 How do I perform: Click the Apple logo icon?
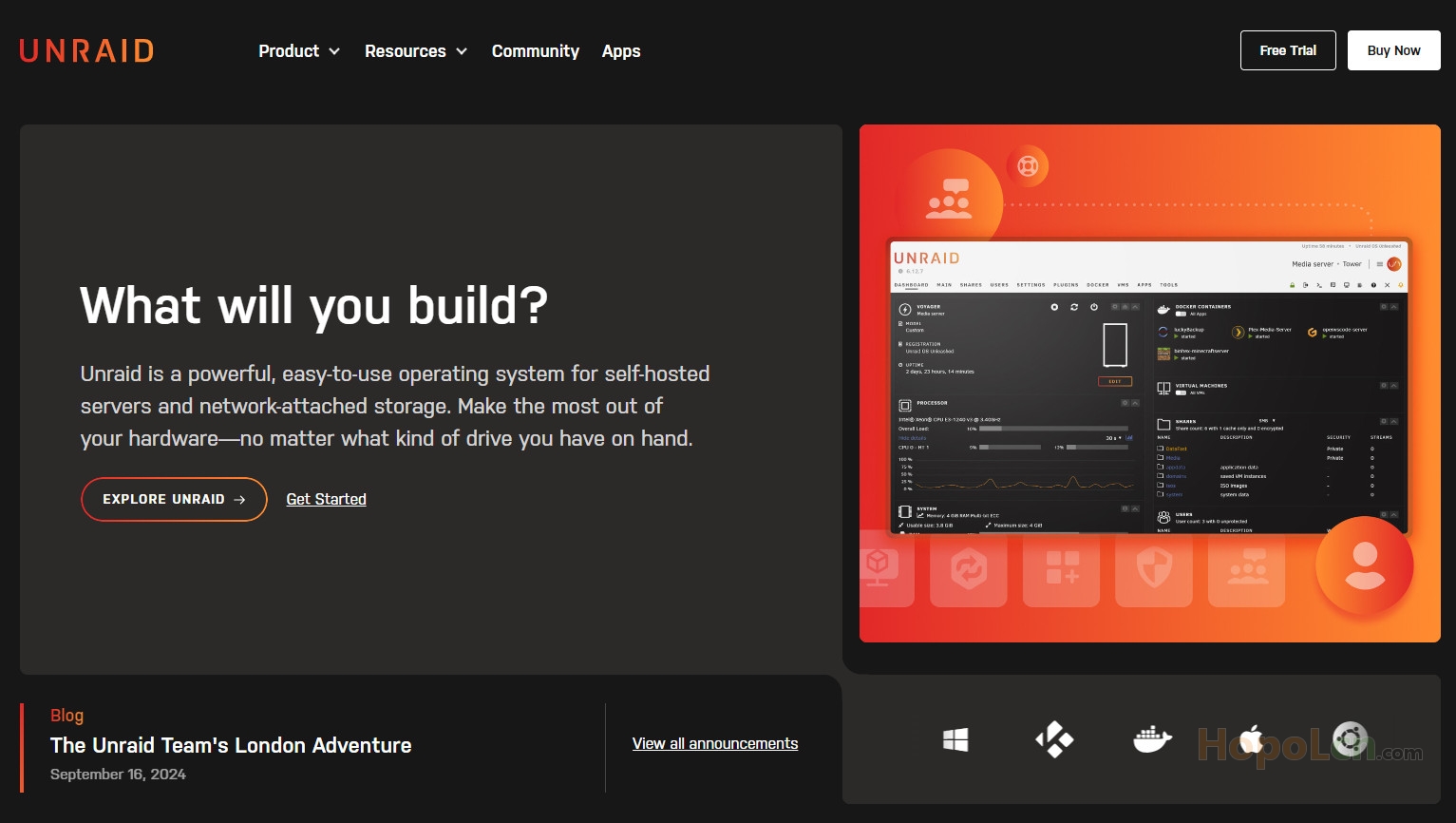pyautogui.click(x=1251, y=739)
